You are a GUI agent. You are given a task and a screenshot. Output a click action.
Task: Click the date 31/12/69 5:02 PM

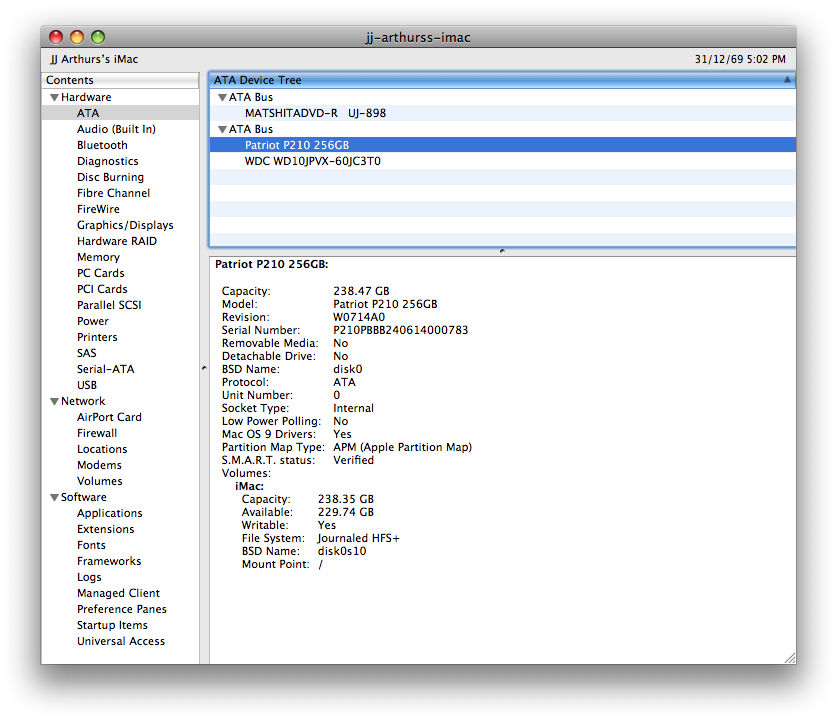tap(740, 59)
